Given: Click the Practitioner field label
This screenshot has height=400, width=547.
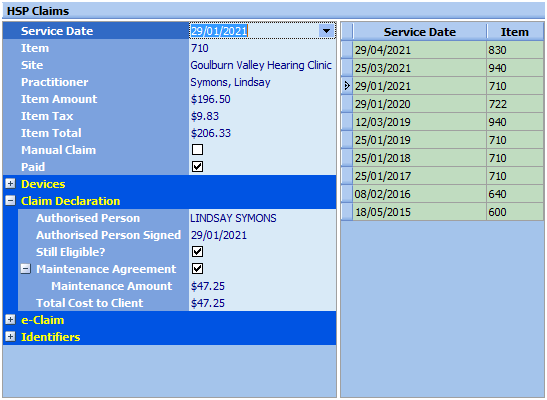Looking at the screenshot, I should point(54,82).
